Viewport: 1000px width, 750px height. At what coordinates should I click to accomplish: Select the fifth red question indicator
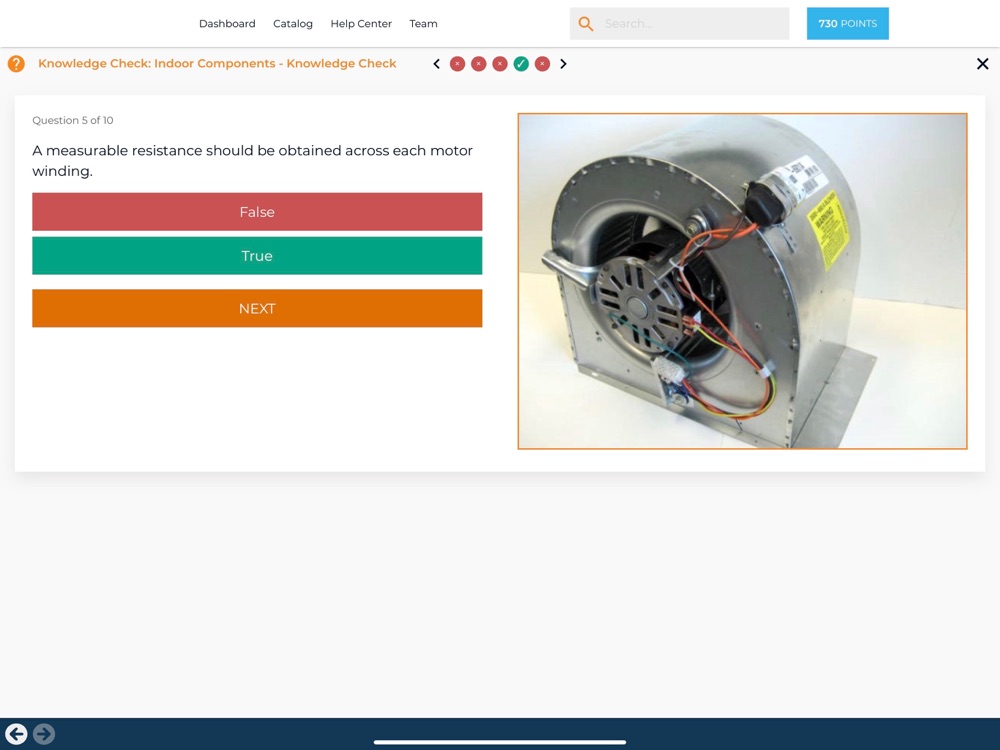tap(542, 64)
